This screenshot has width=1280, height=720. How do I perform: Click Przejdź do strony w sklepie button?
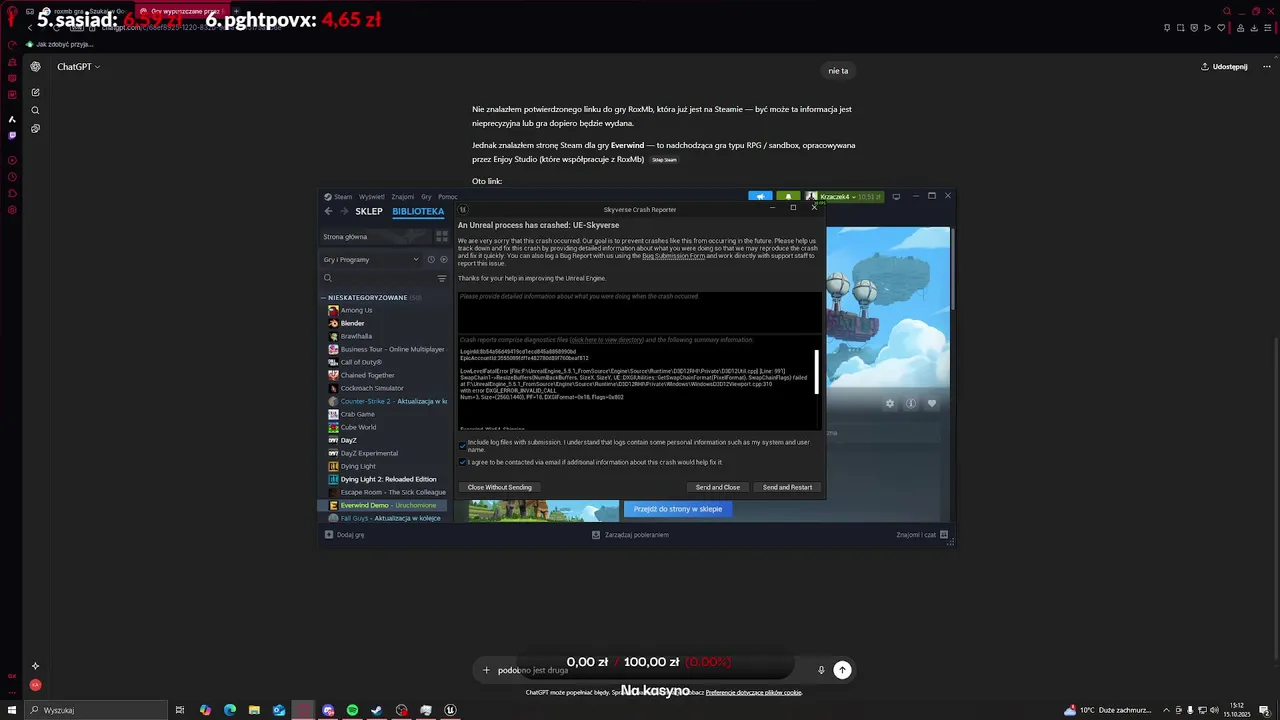coord(678,509)
